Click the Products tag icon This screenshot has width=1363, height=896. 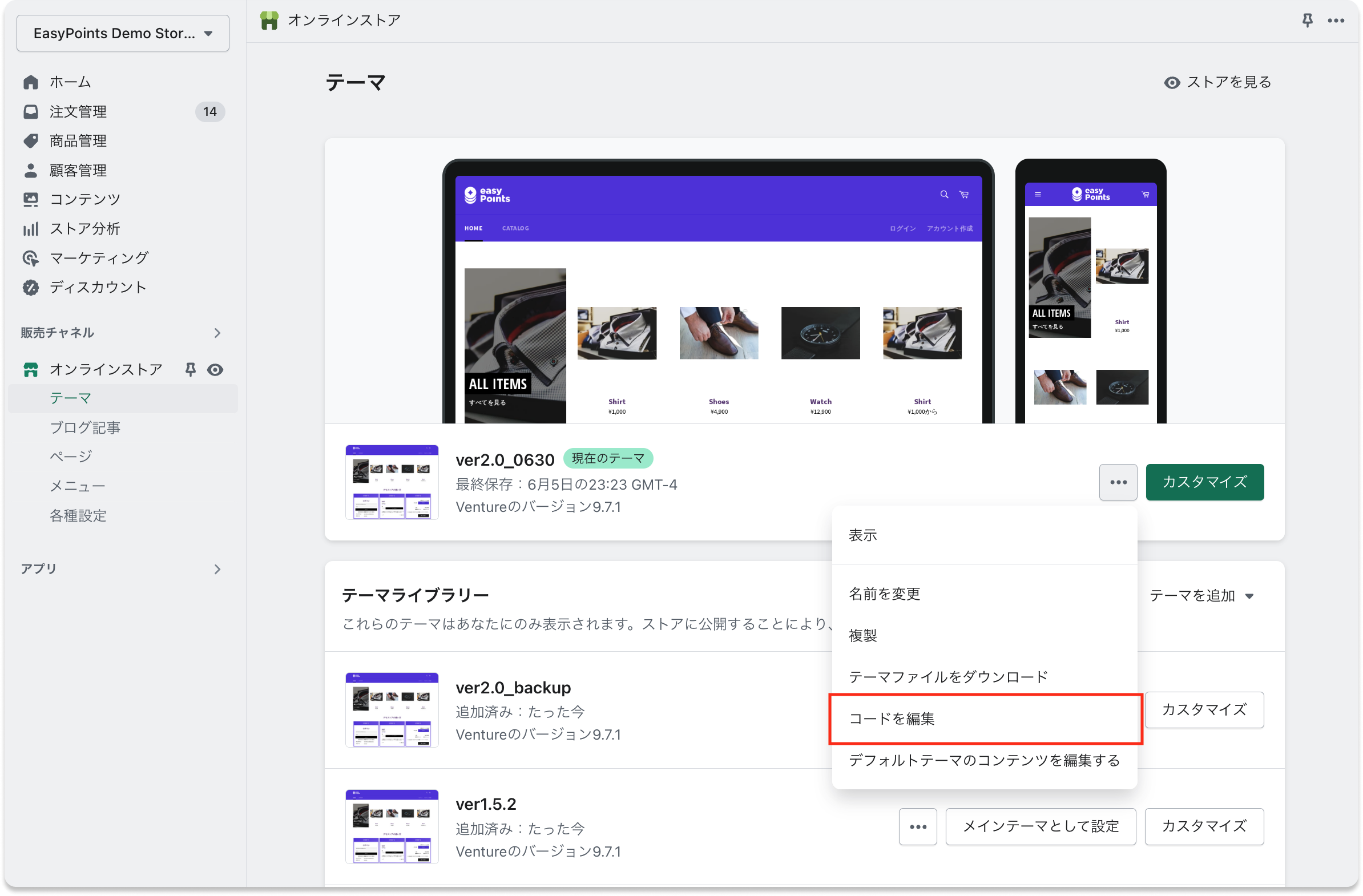pos(31,141)
